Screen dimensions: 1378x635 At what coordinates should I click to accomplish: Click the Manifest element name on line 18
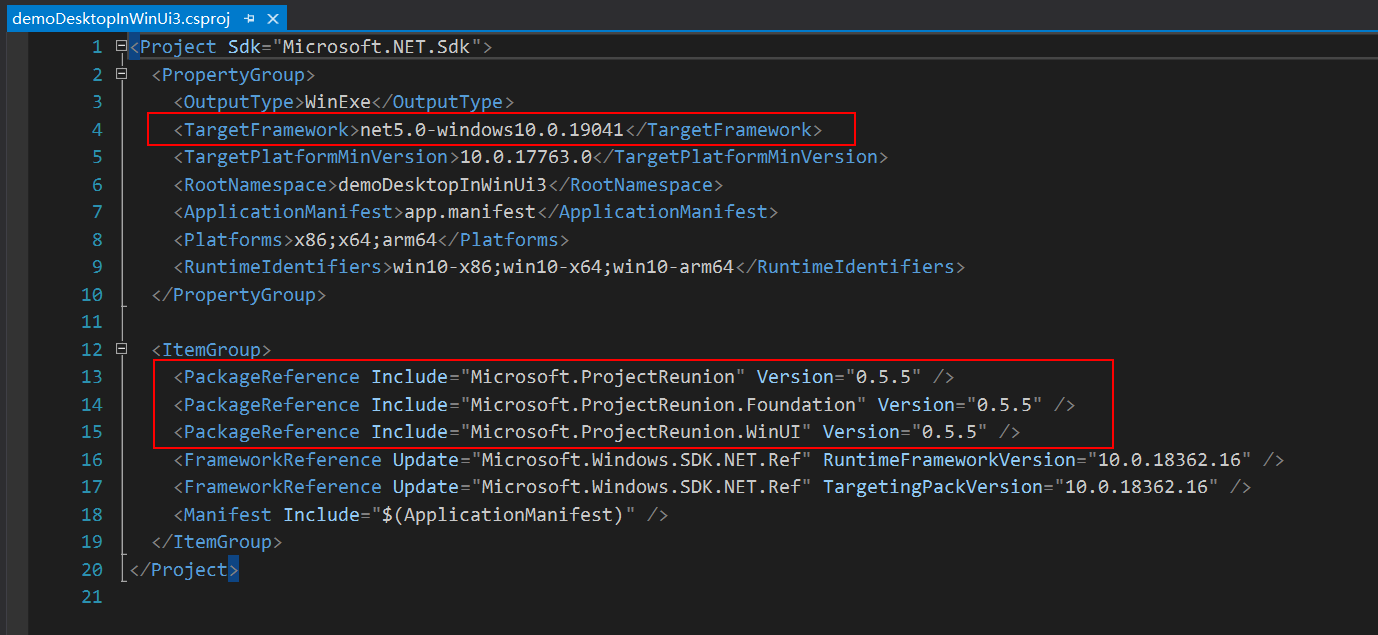pos(228,515)
